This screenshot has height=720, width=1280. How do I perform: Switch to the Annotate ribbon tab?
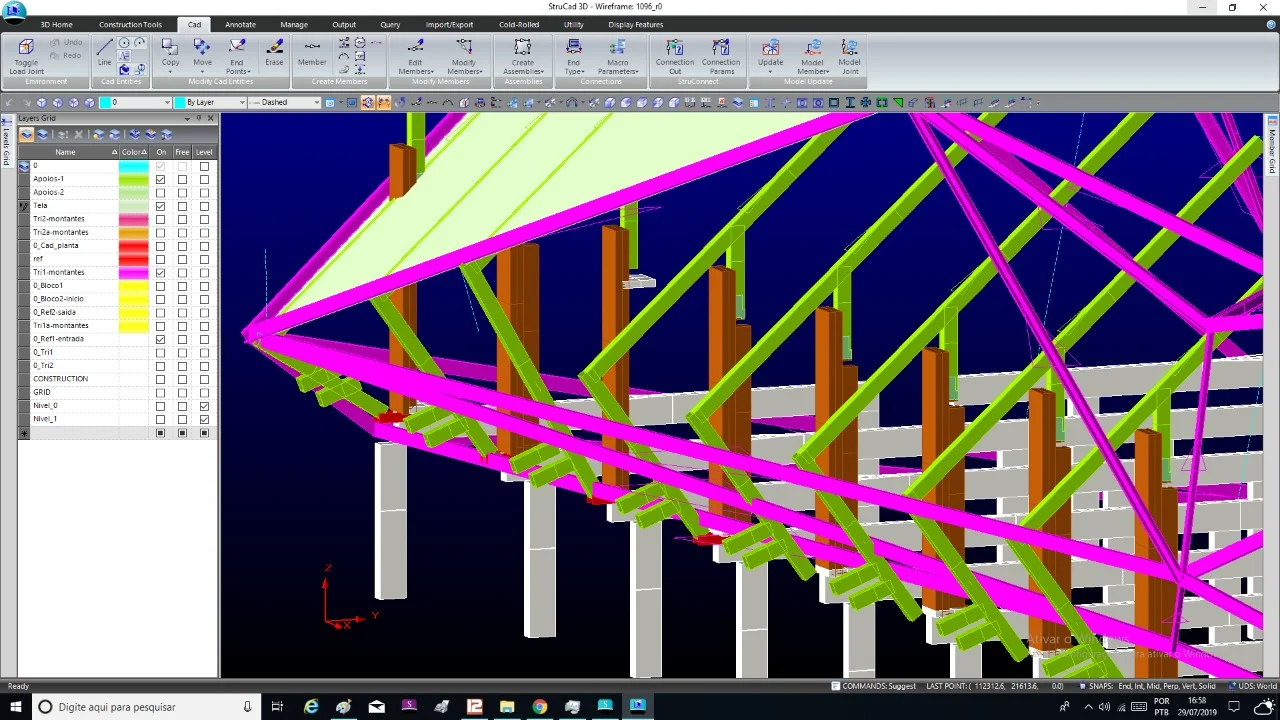click(240, 24)
